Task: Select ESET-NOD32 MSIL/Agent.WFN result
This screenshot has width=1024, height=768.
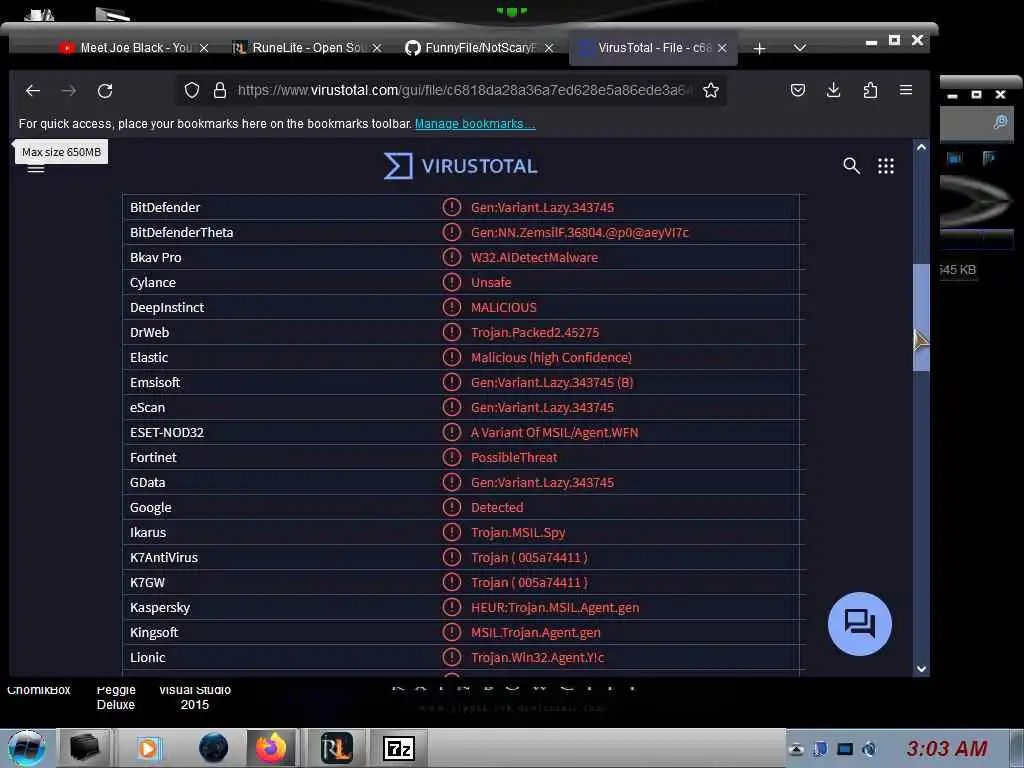Action: point(554,432)
